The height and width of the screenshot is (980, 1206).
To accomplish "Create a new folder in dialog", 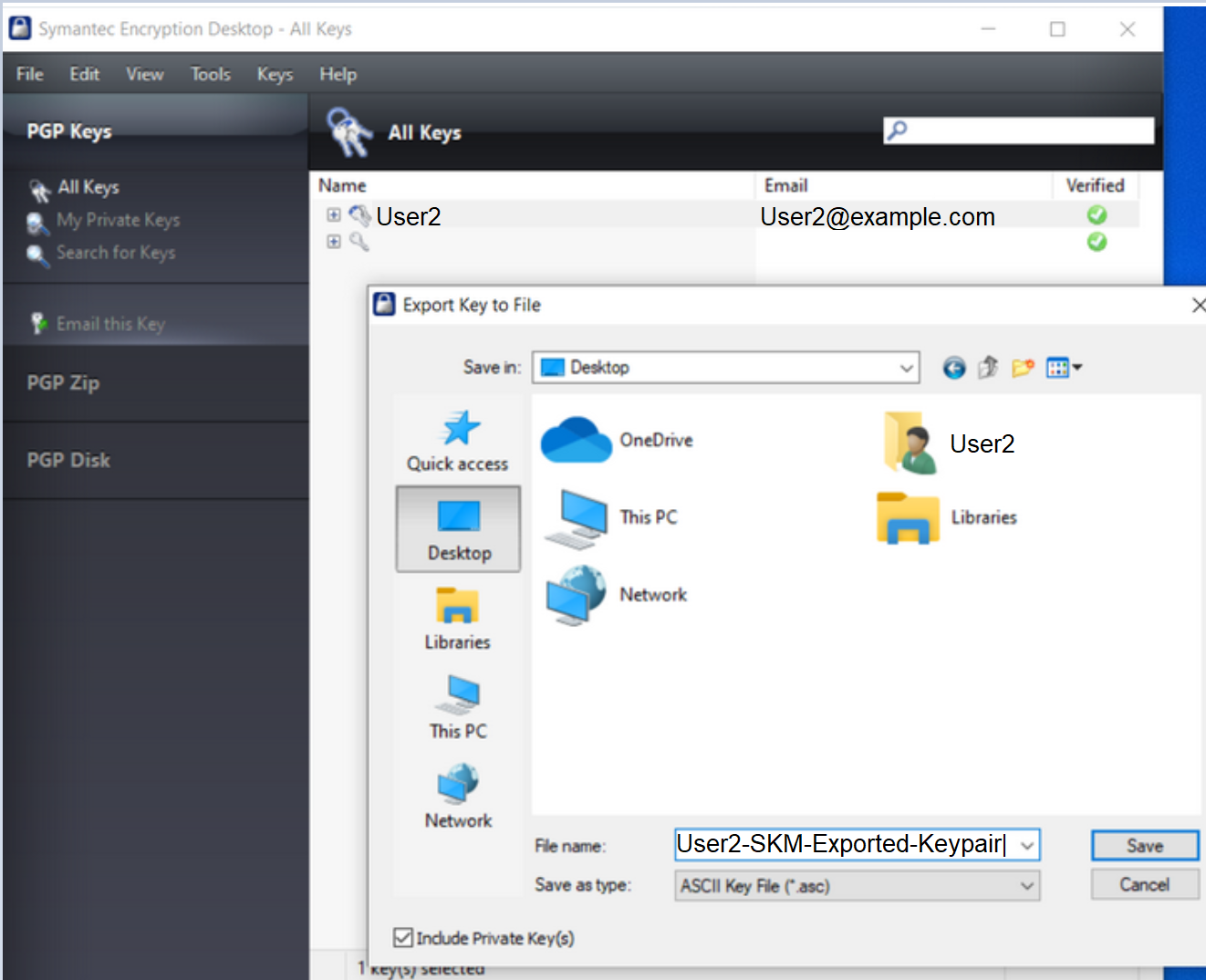I will click(x=1023, y=368).
